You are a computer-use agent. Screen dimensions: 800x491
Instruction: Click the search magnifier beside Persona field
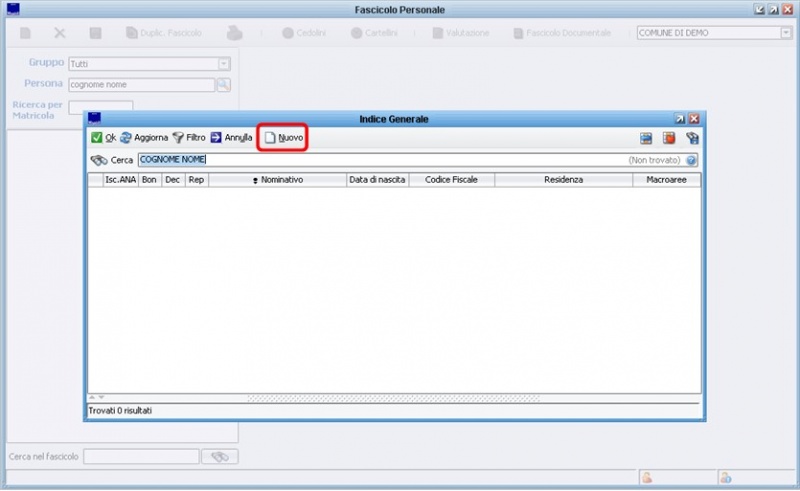coord(223,85)
